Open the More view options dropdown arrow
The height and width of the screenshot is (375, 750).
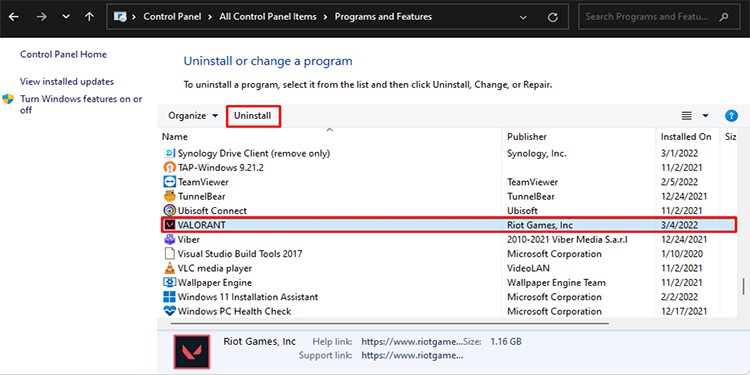click(705, 116)
